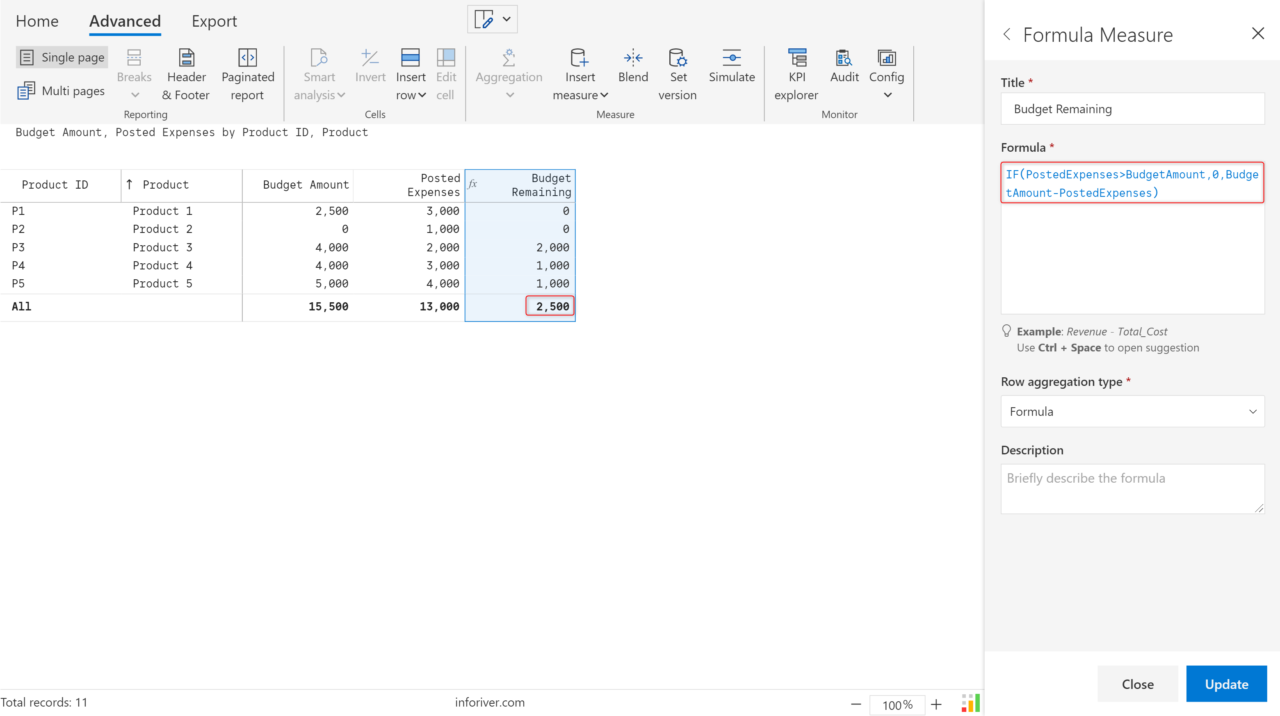
Task: Open the Row aggregation type dropdown
Action: click(1132, 411)
